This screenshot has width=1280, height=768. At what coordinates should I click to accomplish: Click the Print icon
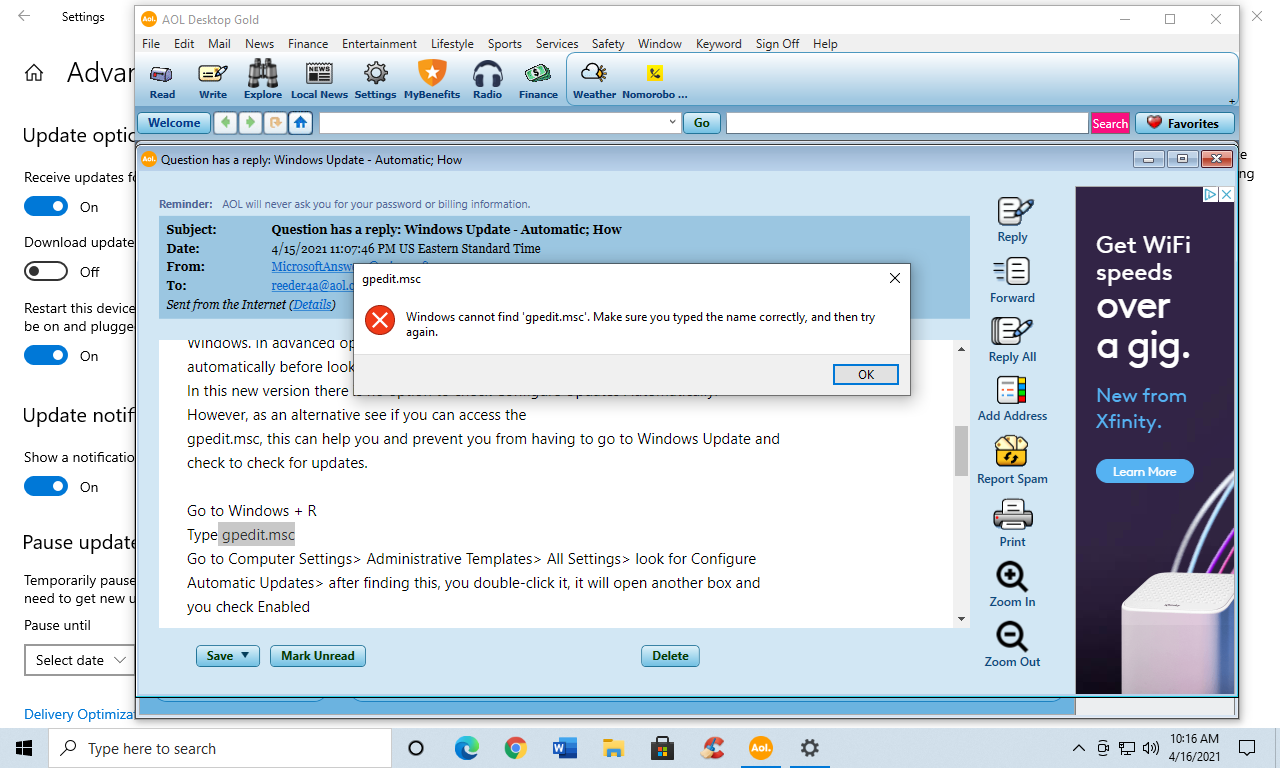tap(1012, 523)
